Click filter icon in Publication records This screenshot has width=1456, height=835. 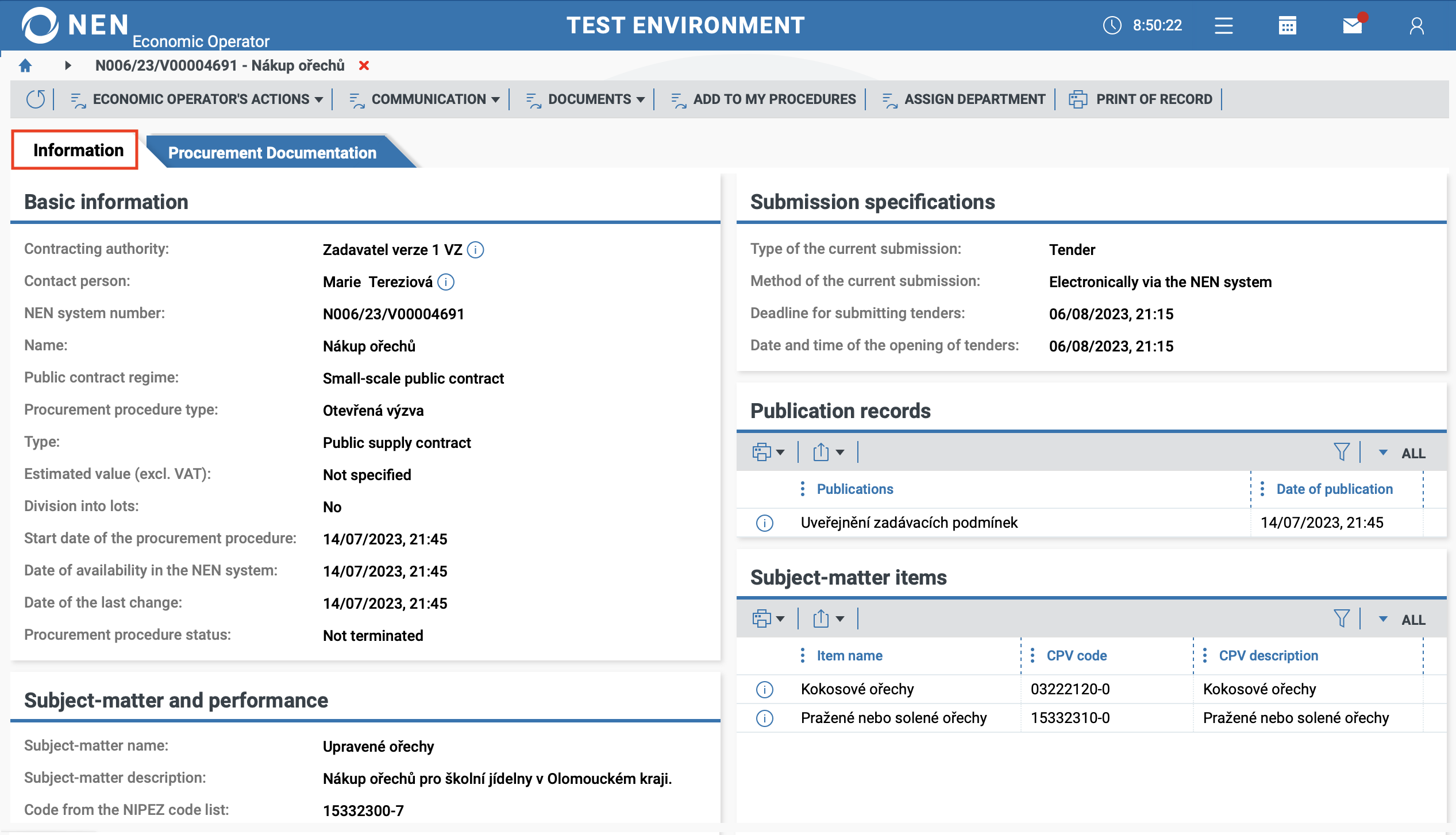[x=1341, y=453]
